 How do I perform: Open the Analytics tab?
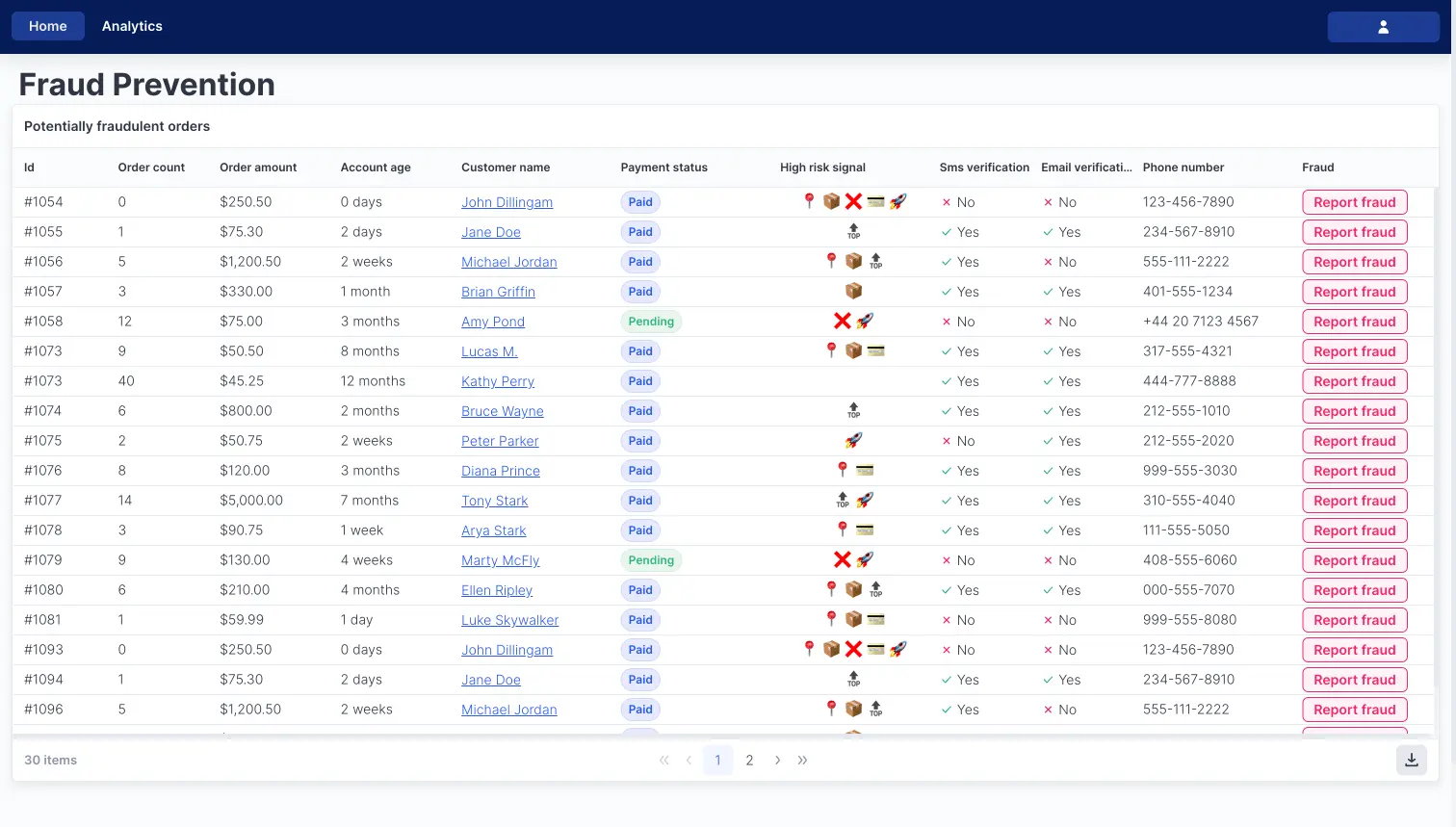click(132, 26)
